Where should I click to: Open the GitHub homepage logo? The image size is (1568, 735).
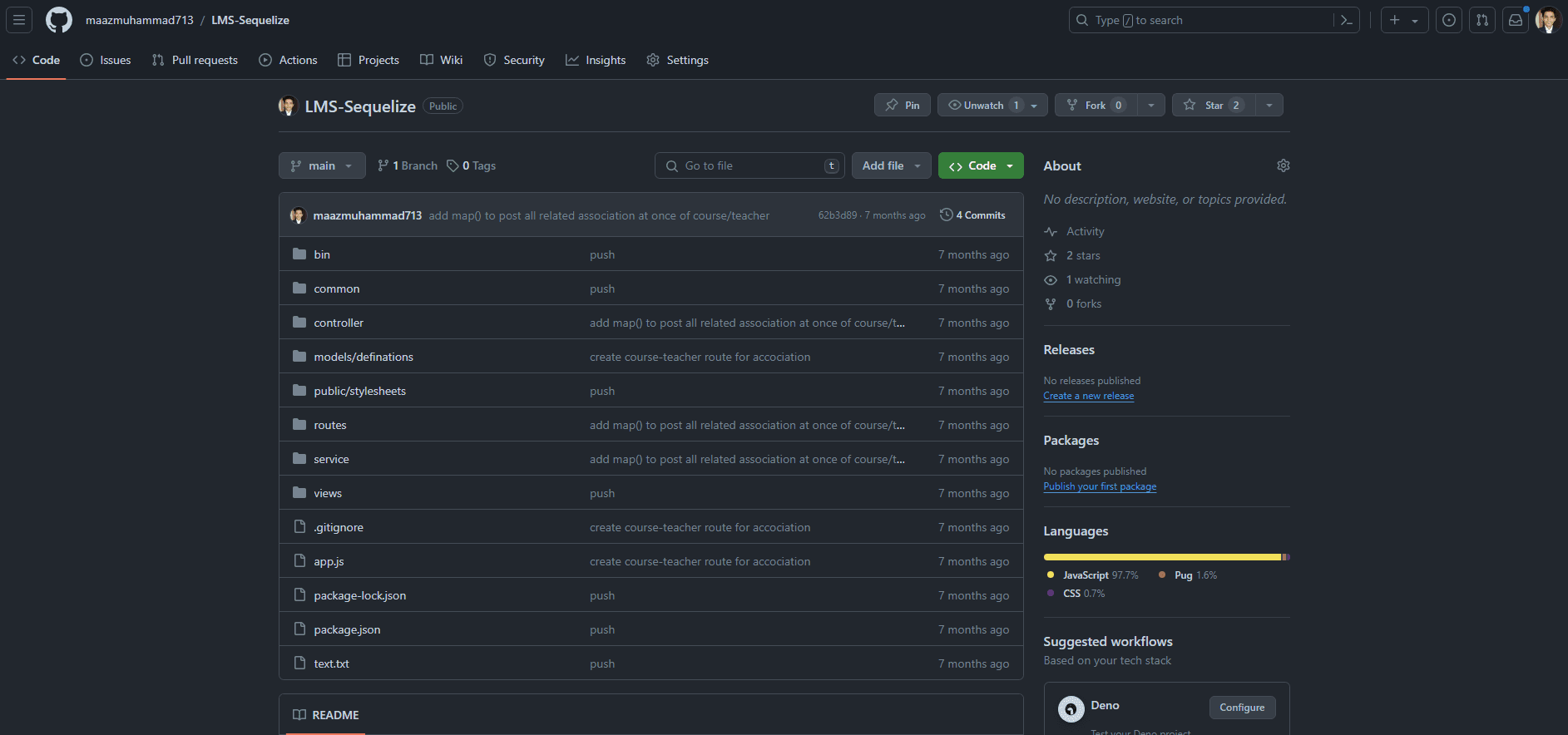pos(59,20)
